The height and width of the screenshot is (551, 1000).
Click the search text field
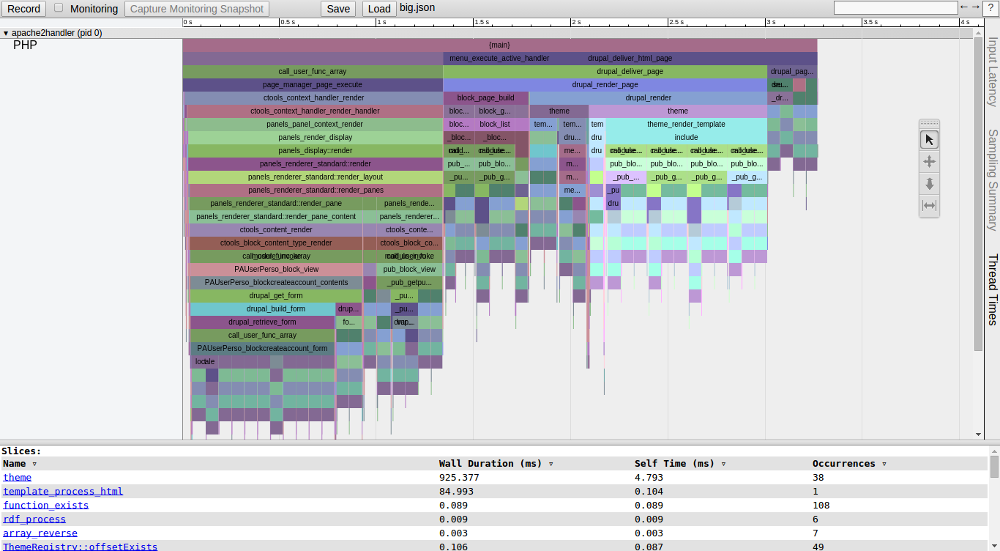pyautogui.click(x=895, y=8)
